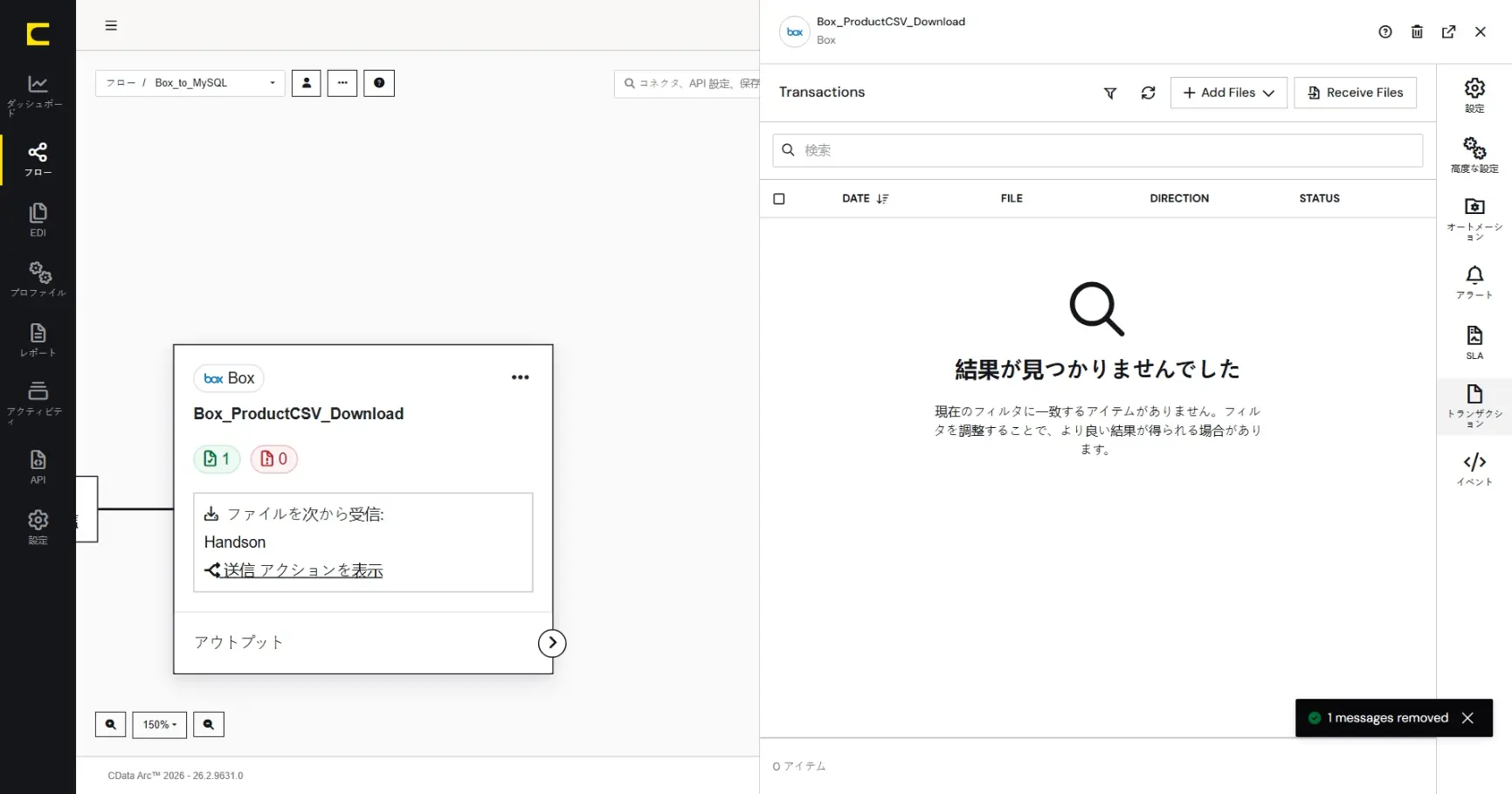
Task: Open the SLA tab
Action: tap(1474, 342)
